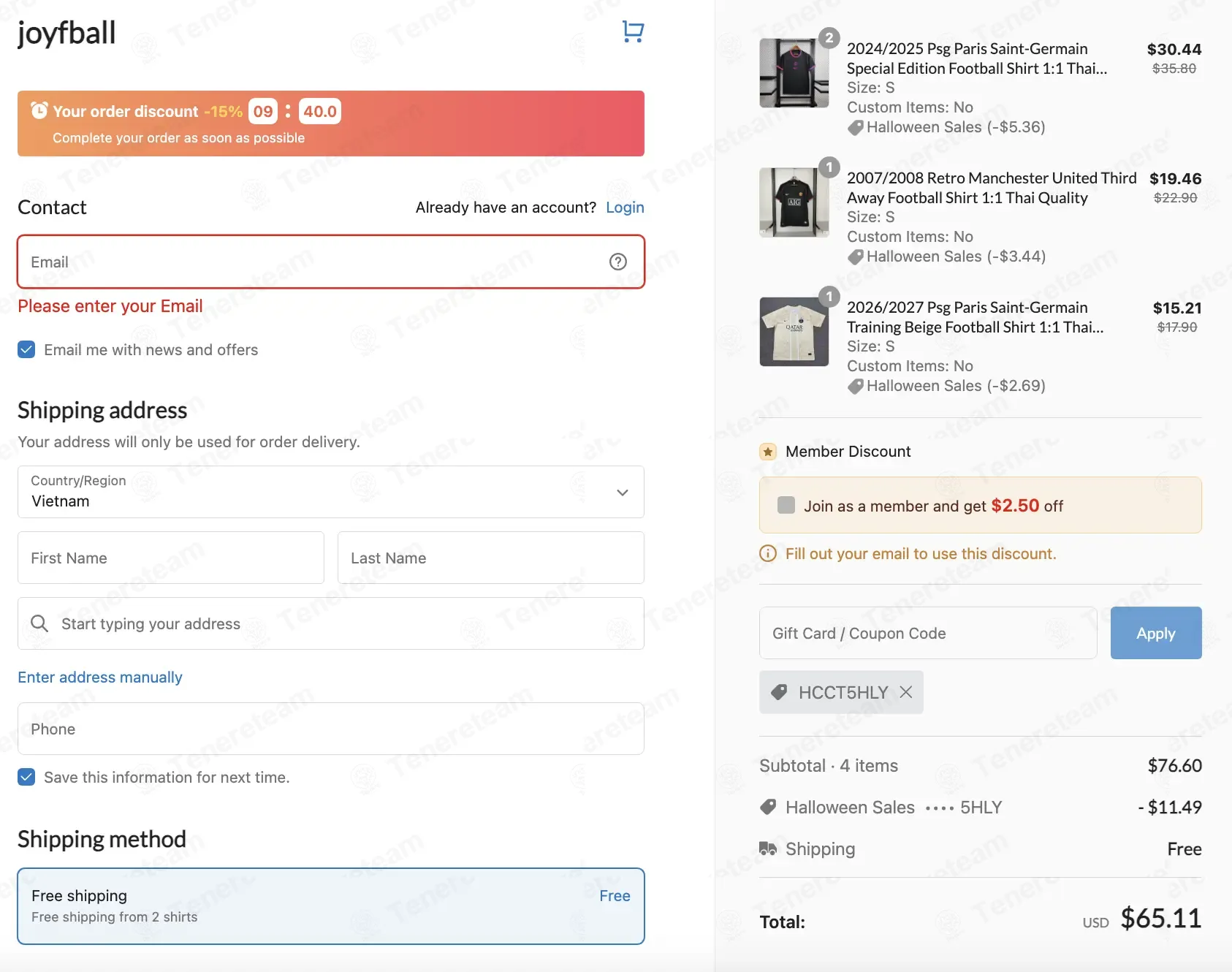Click the order total $65.11
The width and height of the screenshot is (1232, 972).
1161,919
